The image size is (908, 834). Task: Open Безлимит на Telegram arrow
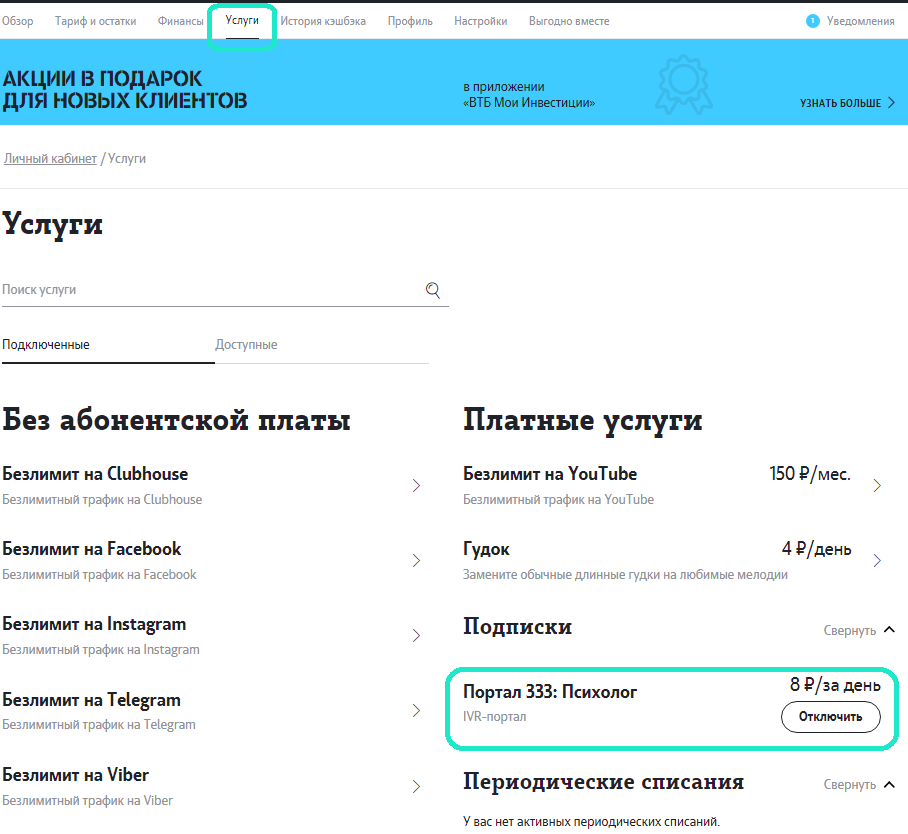(x=417, y=711)
